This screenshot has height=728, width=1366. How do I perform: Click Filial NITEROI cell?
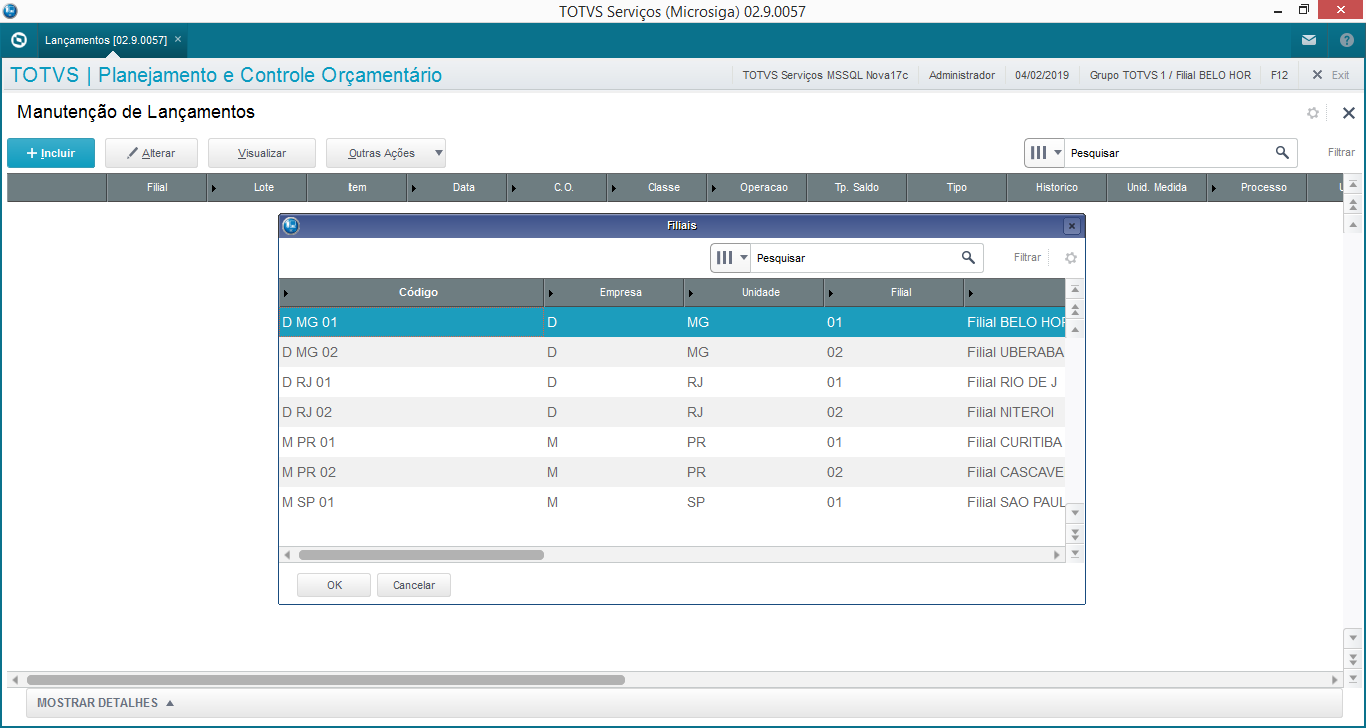point(1015,412)
